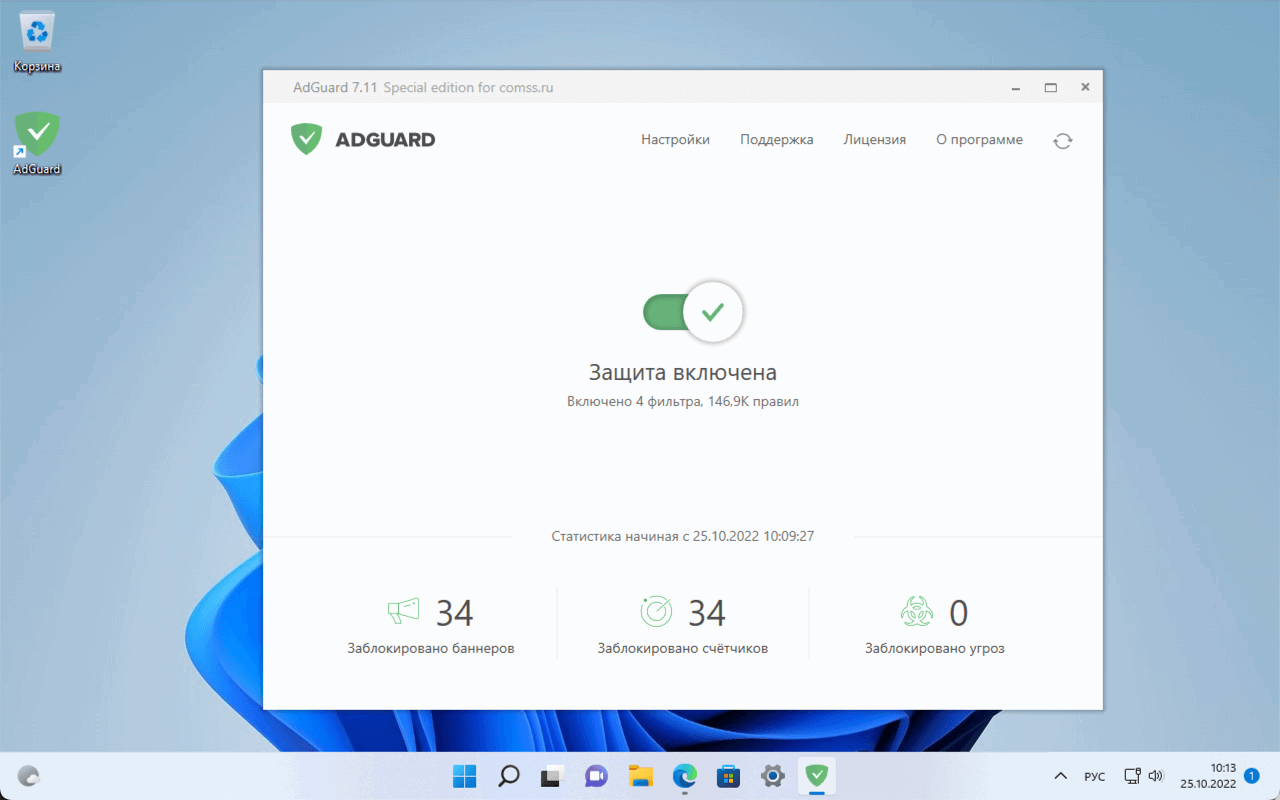Select the AdGuard desktop shortcut
Screen dimensions: 1280x800
click(37, 143)
